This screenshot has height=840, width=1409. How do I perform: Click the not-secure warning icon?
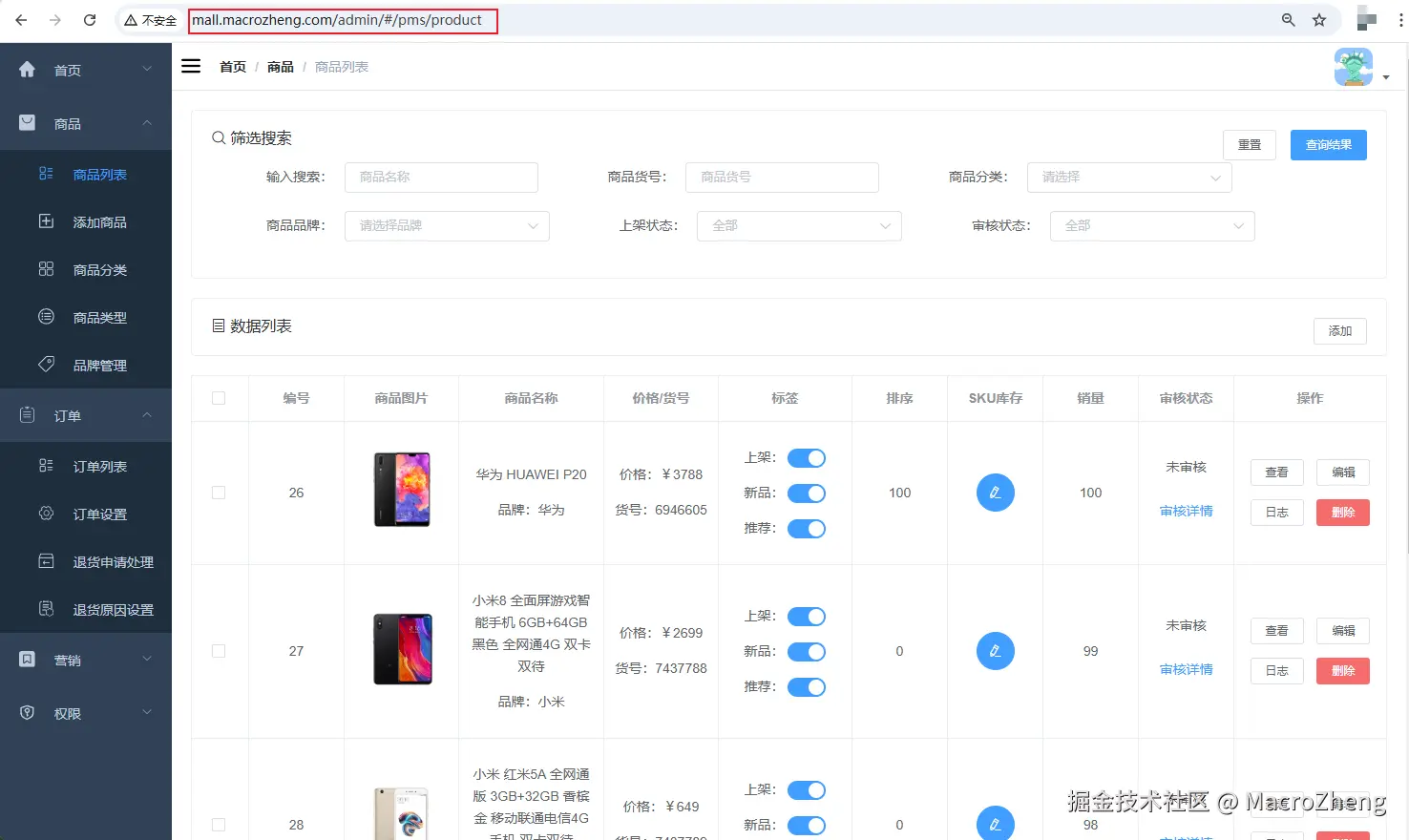pos(131,20)
